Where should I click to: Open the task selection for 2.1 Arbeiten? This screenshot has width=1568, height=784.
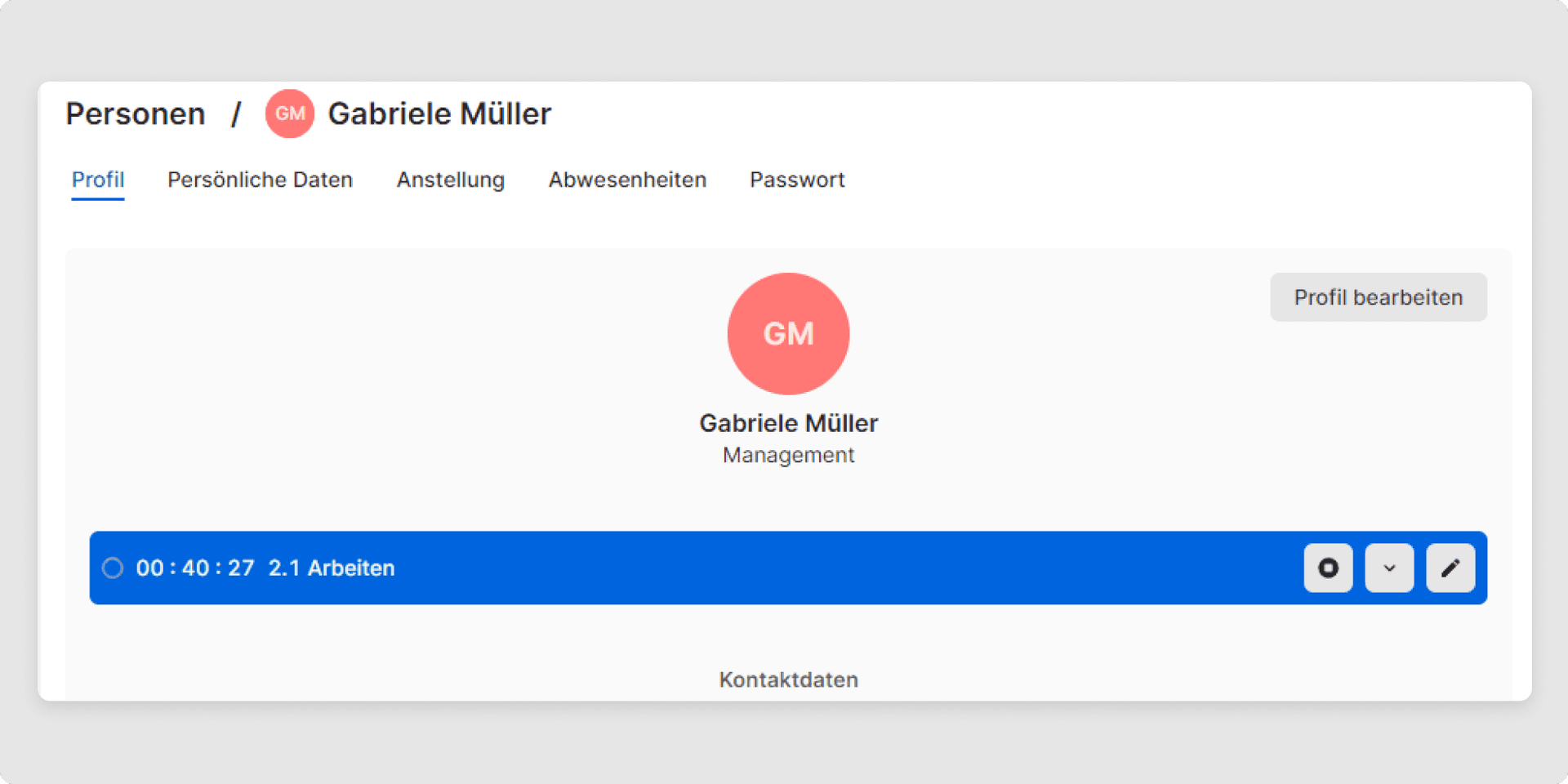click(x=331, y=568)
